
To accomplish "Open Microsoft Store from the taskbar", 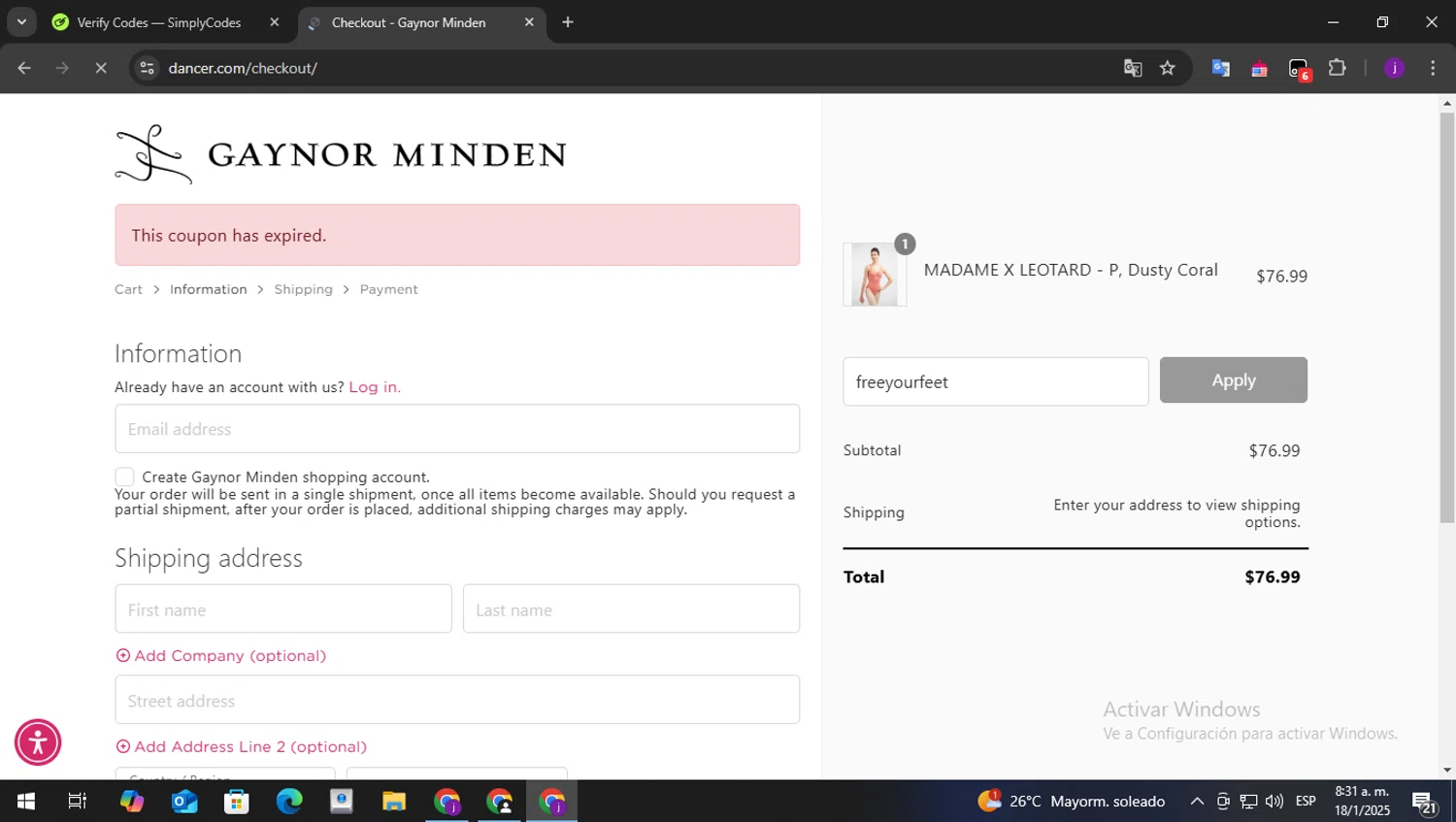I will (237, 802).
